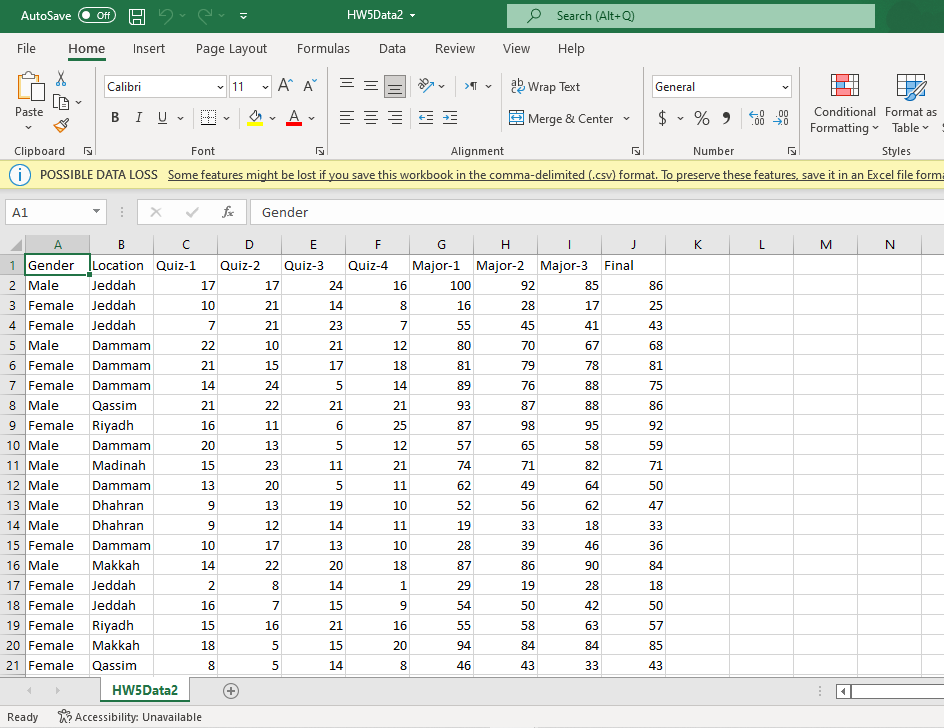Click the Orientation angled text icon
Screen dimensions: 944x728
click(x=426, y=86)
